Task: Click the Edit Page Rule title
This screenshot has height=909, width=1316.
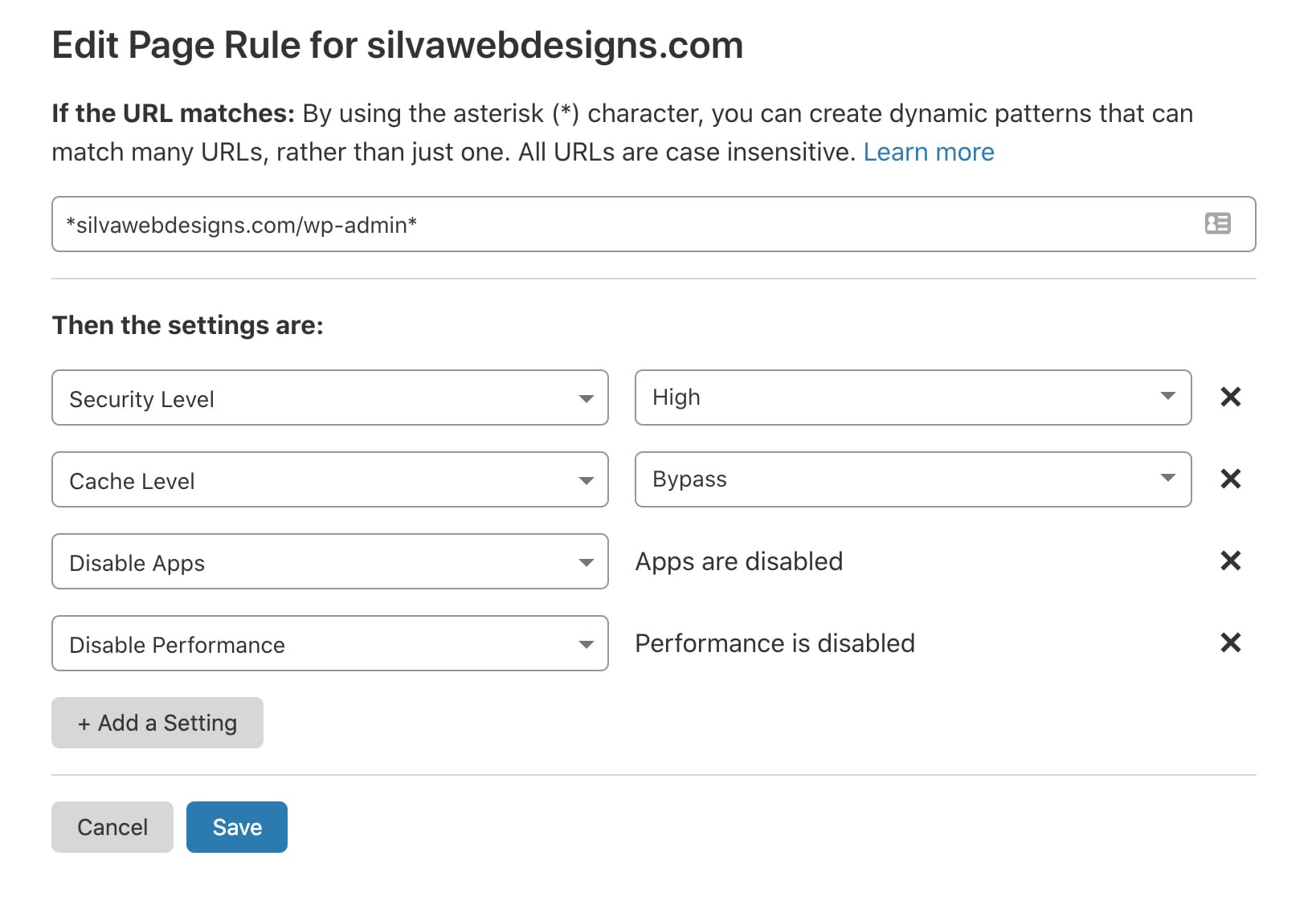Action: (398, 45)
